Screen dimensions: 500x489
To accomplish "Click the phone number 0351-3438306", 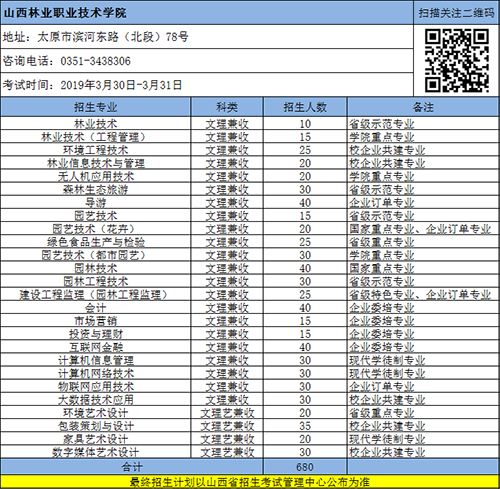I will tap(95, 61).
